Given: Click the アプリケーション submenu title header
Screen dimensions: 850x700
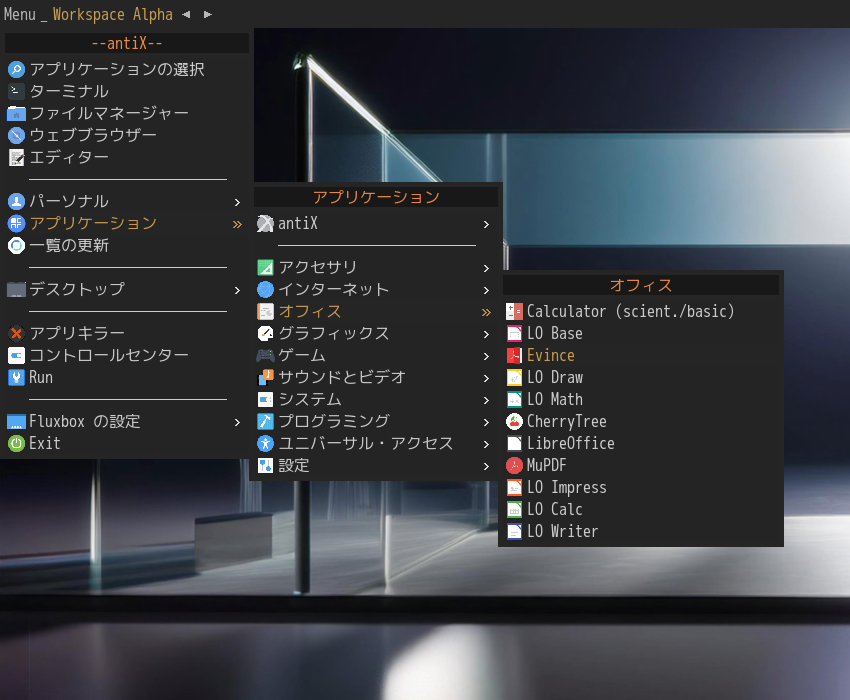Looking at the screenshot, I should pyautogui.click(x=376, y=197).
